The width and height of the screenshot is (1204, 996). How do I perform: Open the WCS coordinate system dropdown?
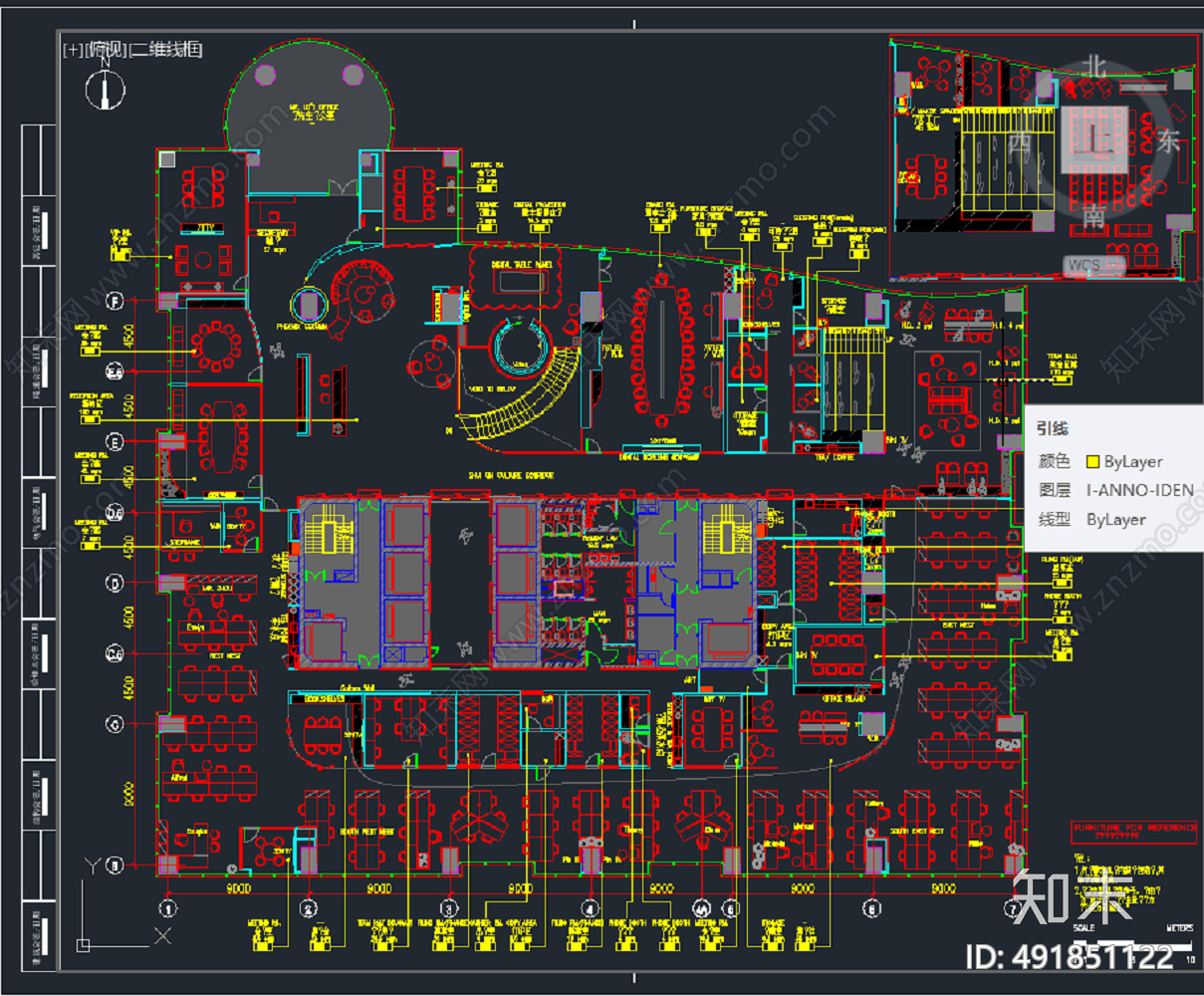[x=1093, y=266]
